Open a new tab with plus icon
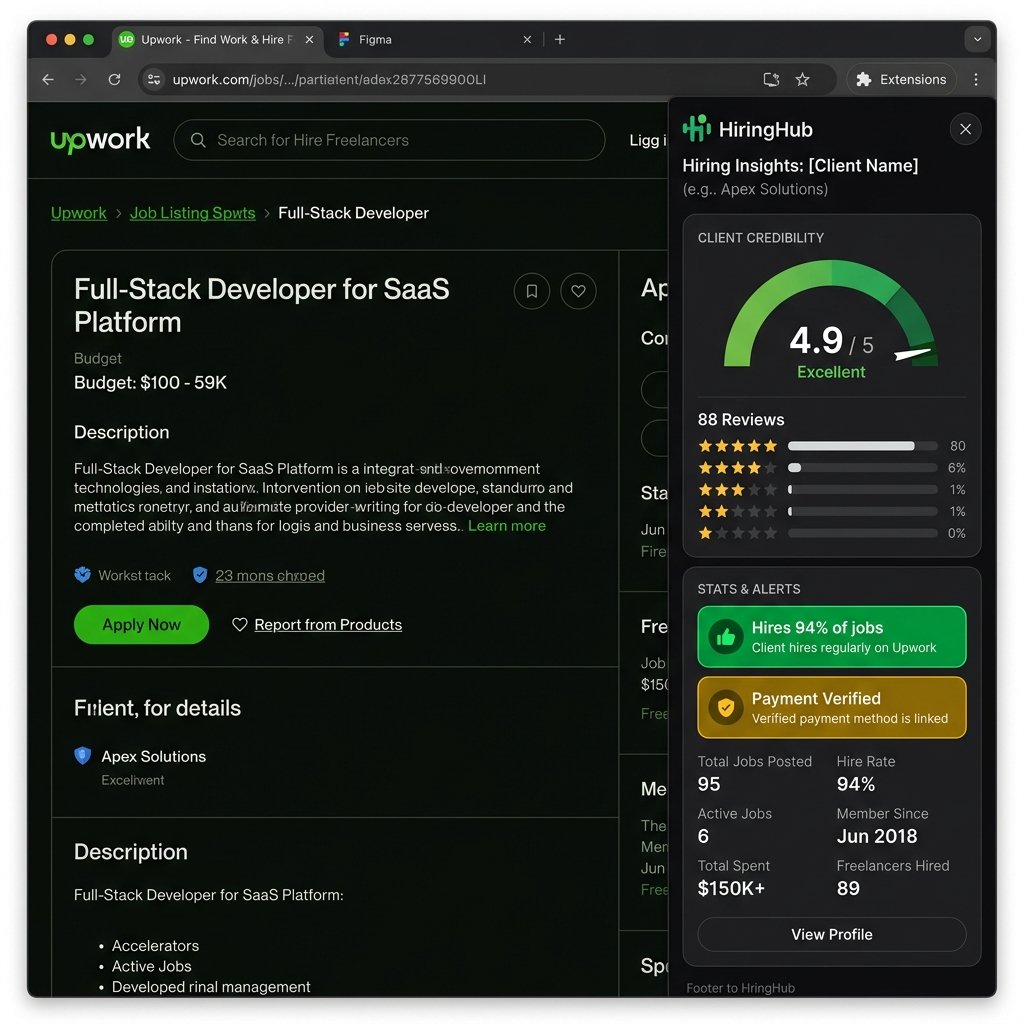Image resolution: width=1024 pixels, height=1024 pixels. point(560,39)
